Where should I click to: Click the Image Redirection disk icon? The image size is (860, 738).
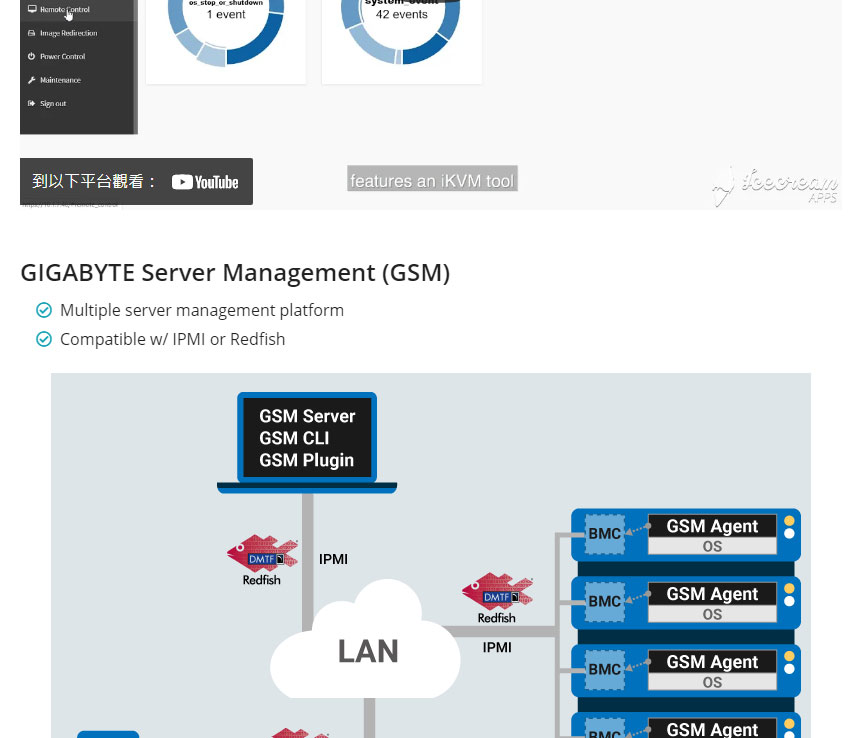point(31,33)
